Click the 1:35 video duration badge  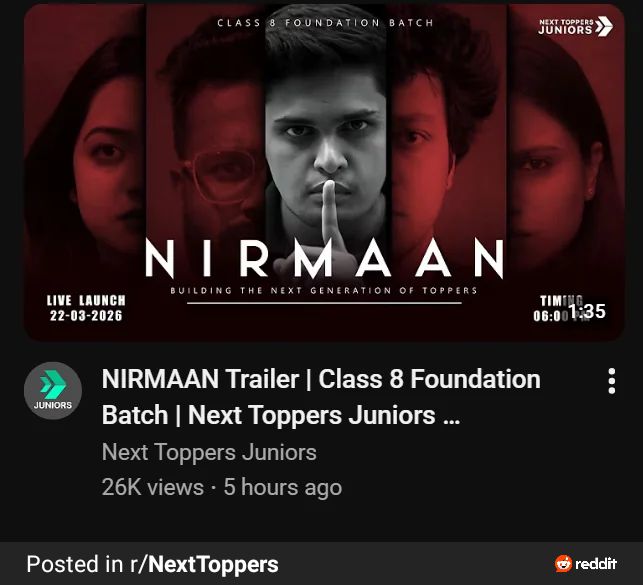(587, 311)
